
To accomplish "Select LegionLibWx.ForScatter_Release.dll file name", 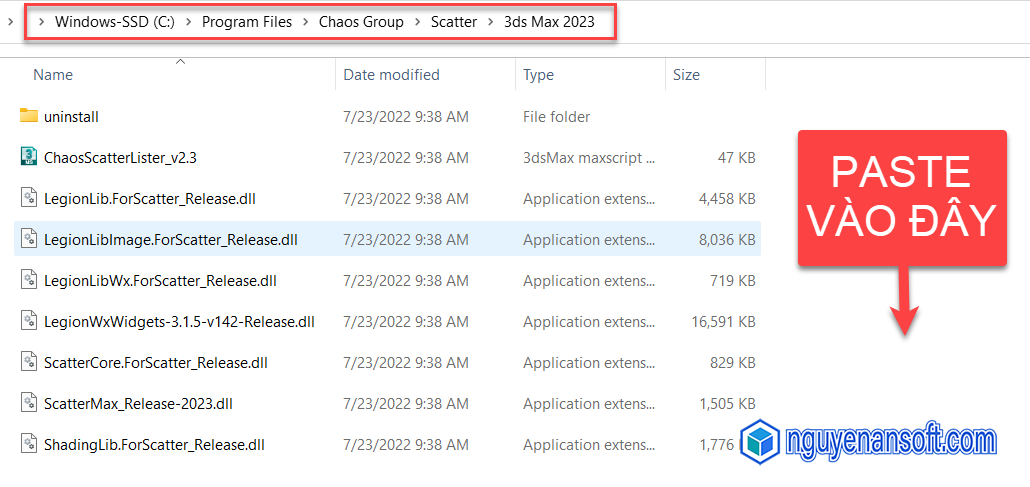I will [160, 281].
